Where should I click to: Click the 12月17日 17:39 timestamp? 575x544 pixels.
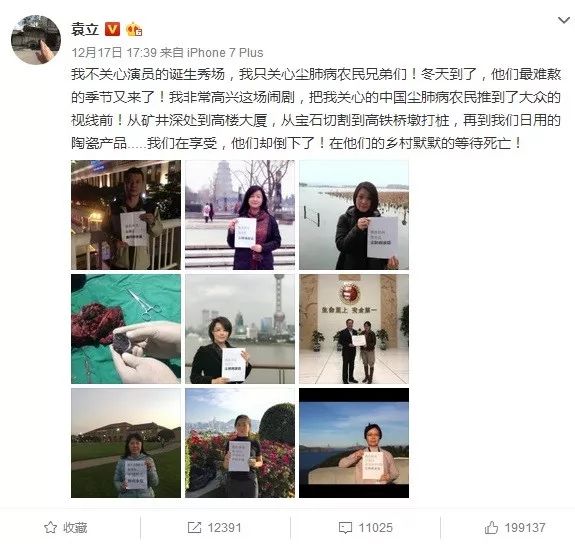click(114, 52)
